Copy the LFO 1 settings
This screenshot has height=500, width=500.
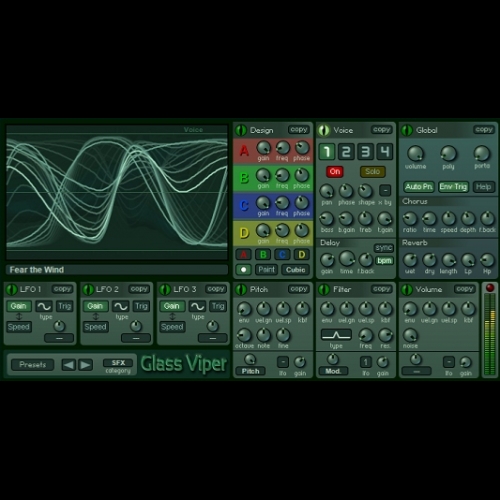(62, 289)
